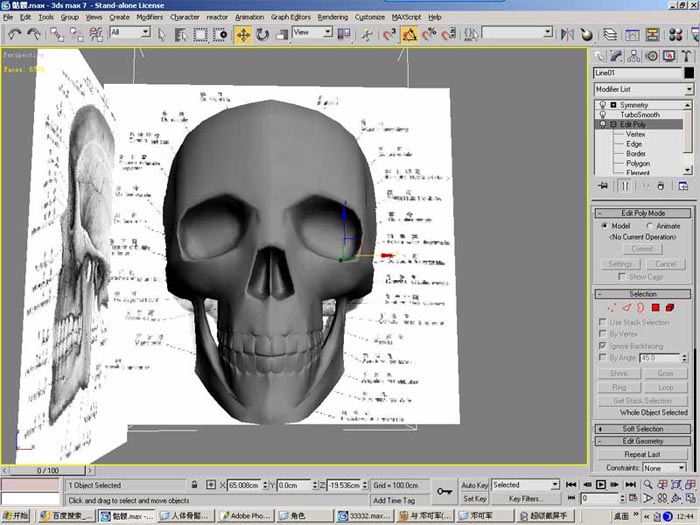
Task: Click Configure Modifier Sets icon
Action: point(683,186)
